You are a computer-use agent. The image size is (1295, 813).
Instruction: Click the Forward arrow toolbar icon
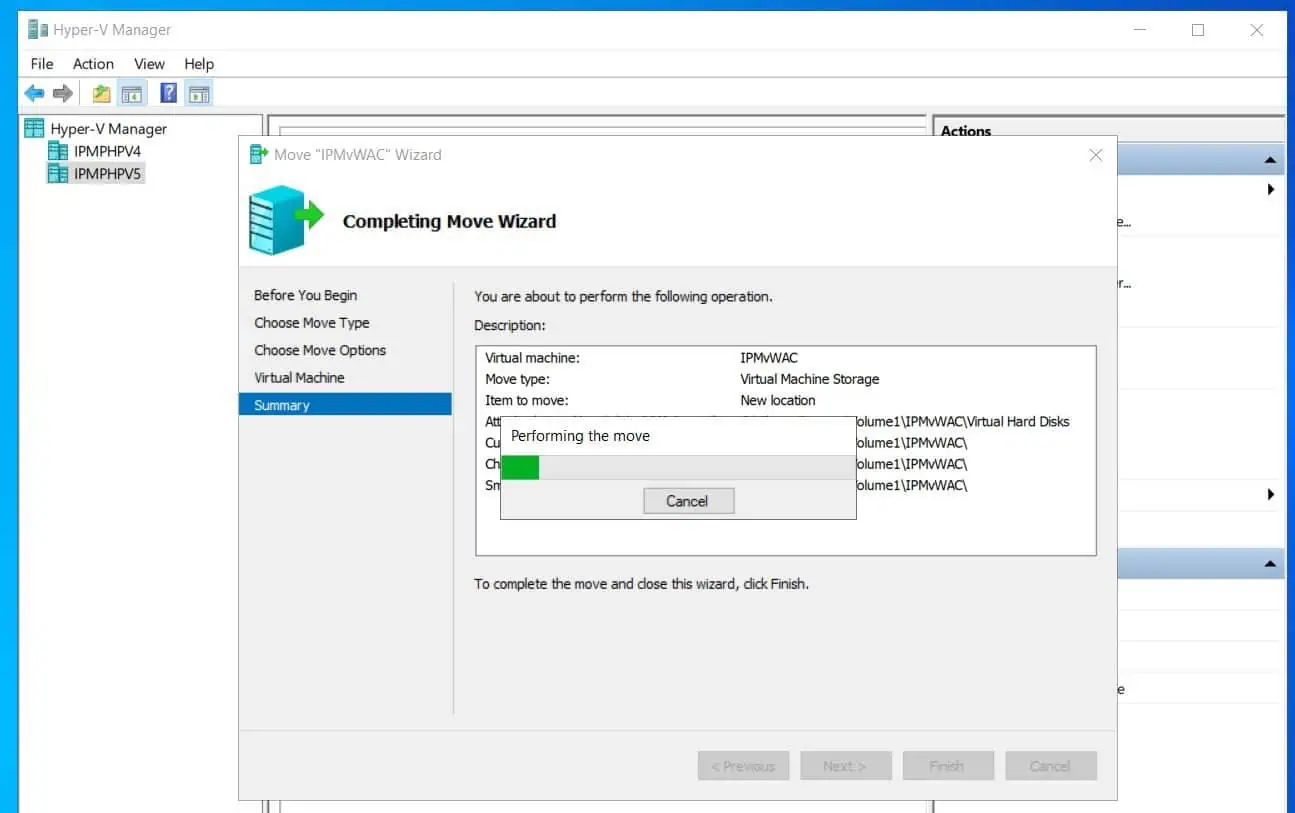click(63, 93)
